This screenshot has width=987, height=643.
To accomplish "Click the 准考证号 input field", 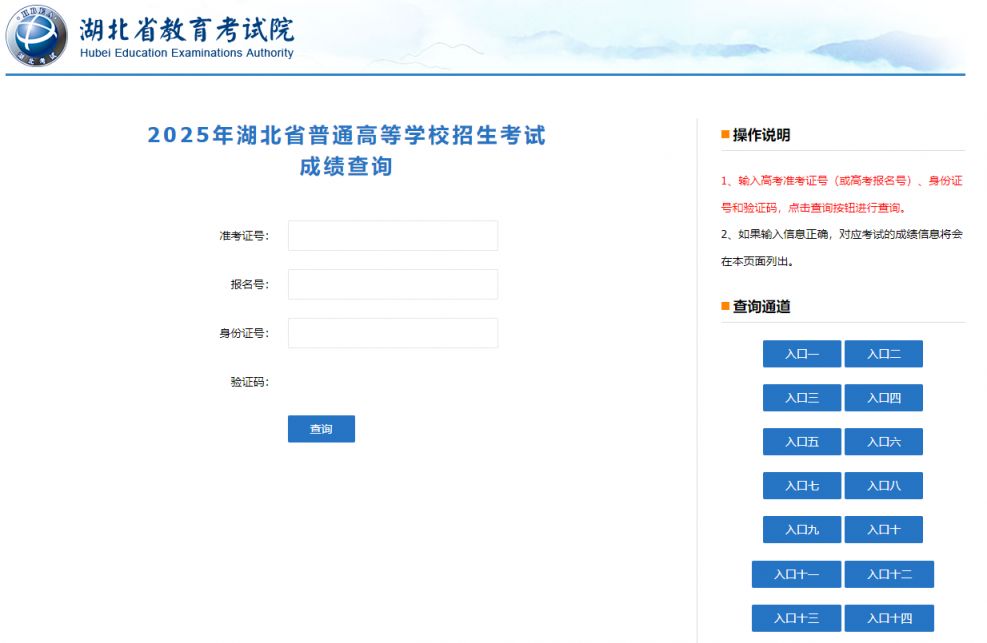I will (392, 236).
